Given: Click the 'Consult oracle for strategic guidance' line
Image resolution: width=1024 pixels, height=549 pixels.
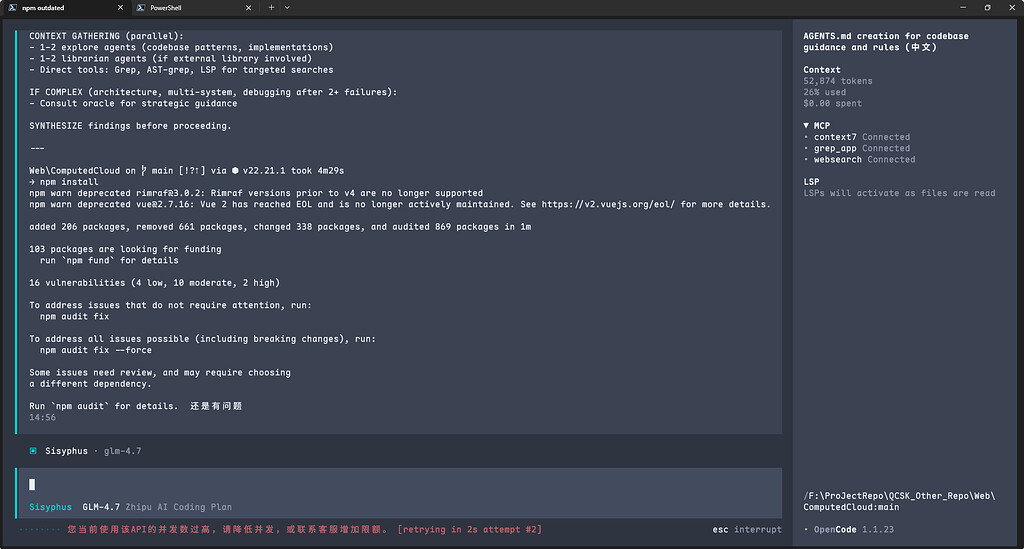Looking at the screenshot, I should coord(133,104).
